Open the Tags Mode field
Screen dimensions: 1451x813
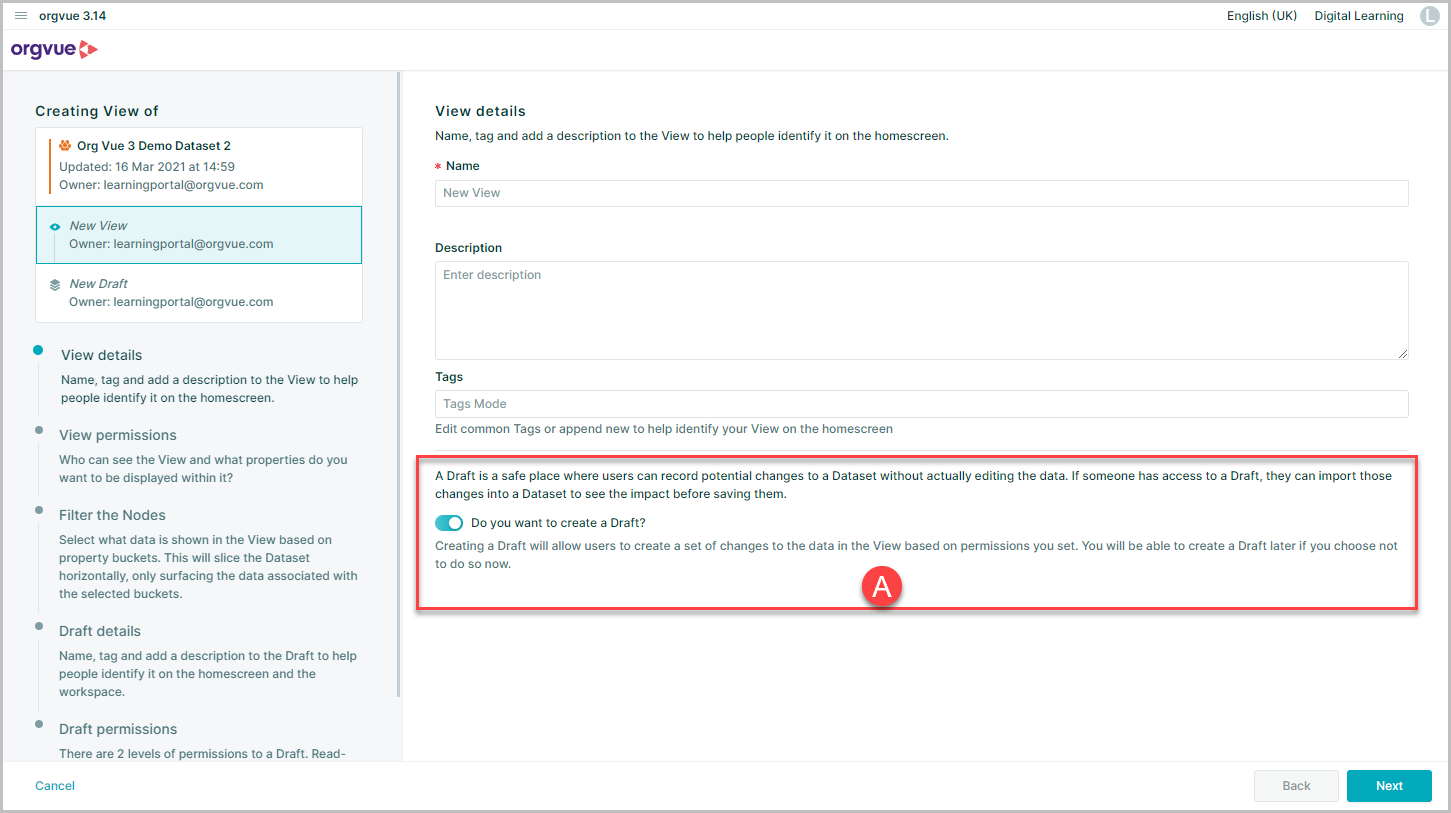(x=921, y=404)
